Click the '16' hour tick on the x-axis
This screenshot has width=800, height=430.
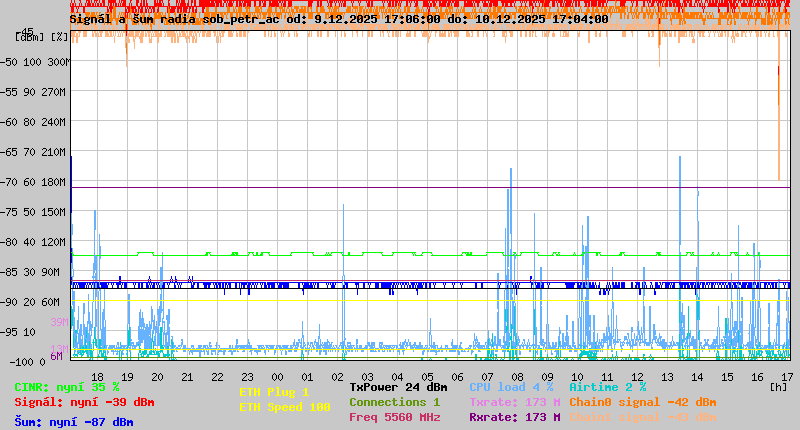[757, 377]
